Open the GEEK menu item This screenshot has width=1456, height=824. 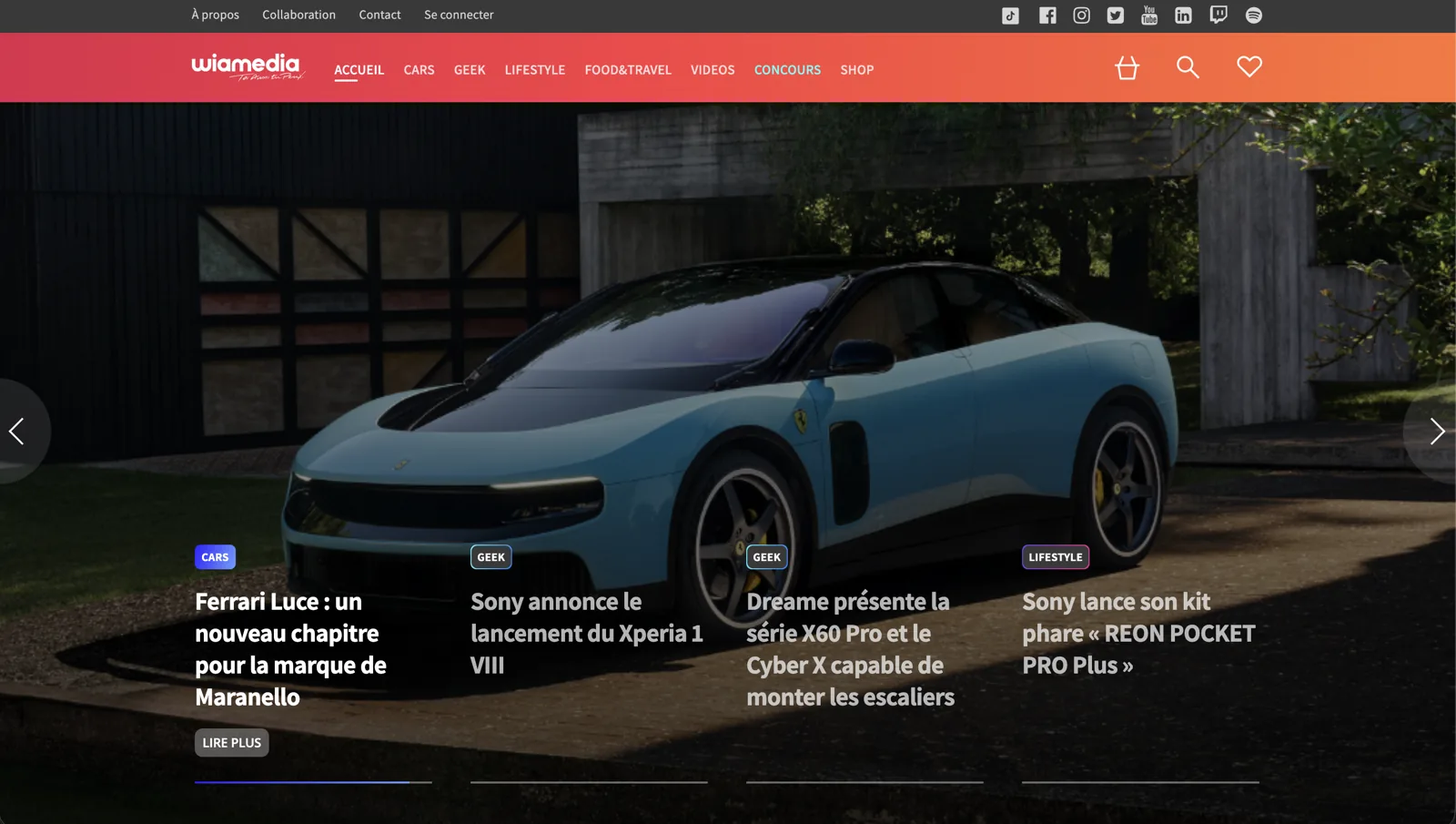tap(470, 70)
